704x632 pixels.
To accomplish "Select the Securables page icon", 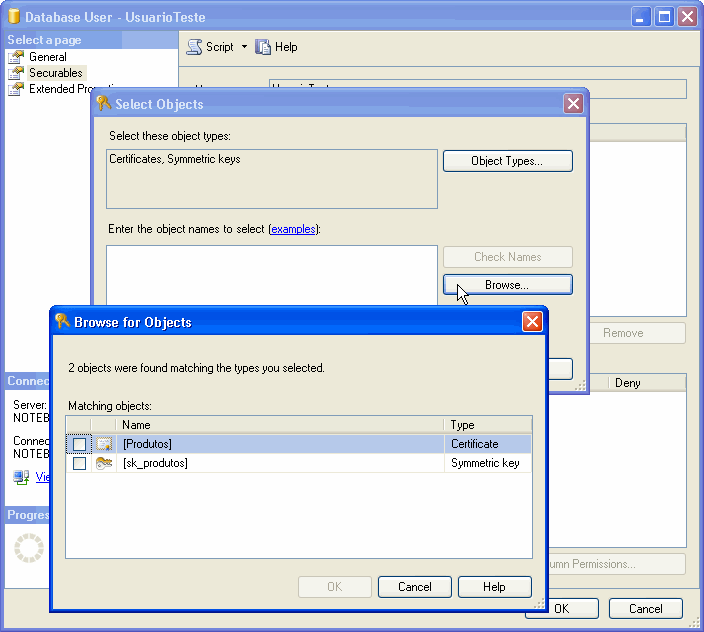I will point(16,73).
